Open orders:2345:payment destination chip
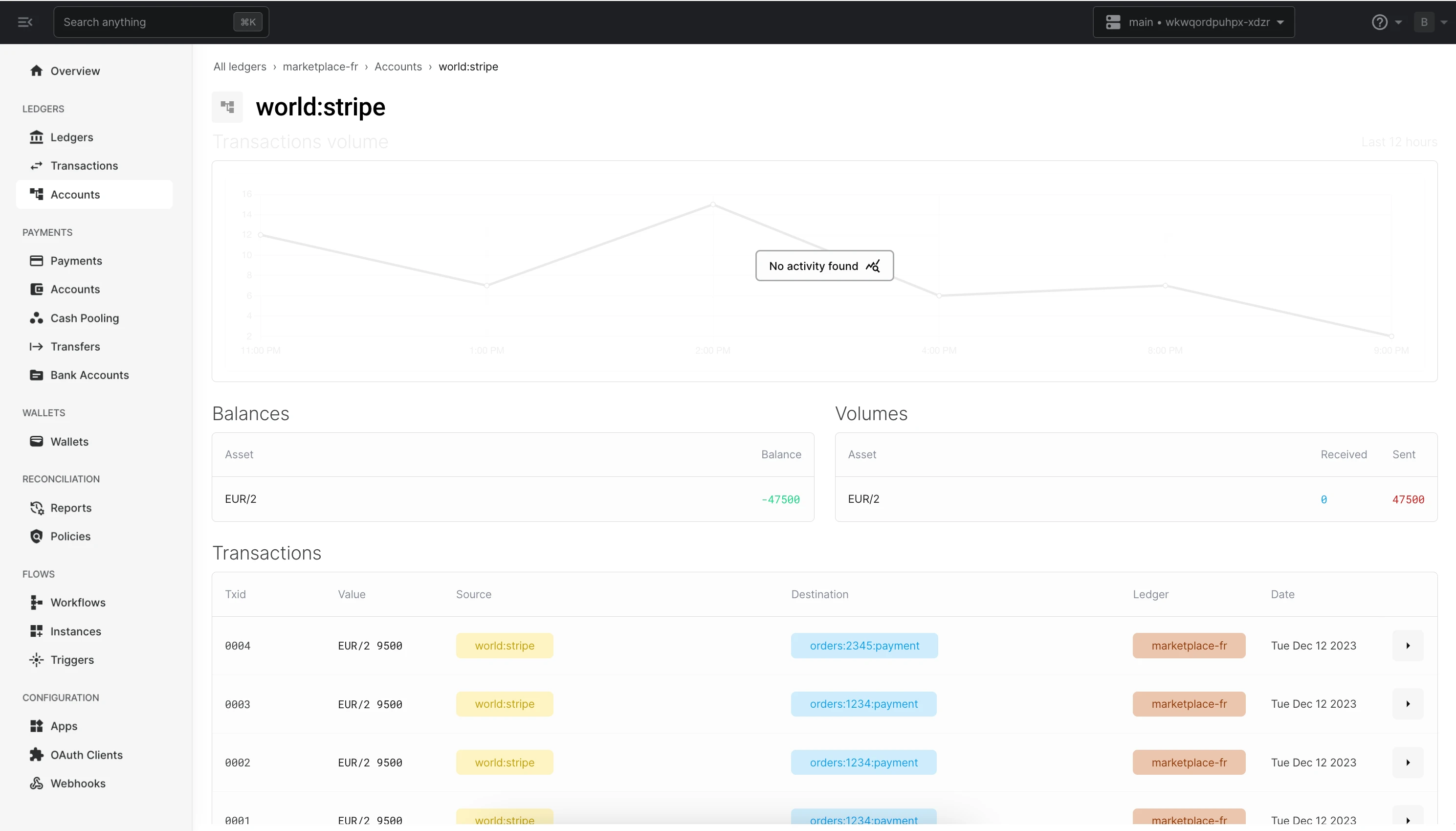This screenshot has height=831, width=1456. click(864, 646)
